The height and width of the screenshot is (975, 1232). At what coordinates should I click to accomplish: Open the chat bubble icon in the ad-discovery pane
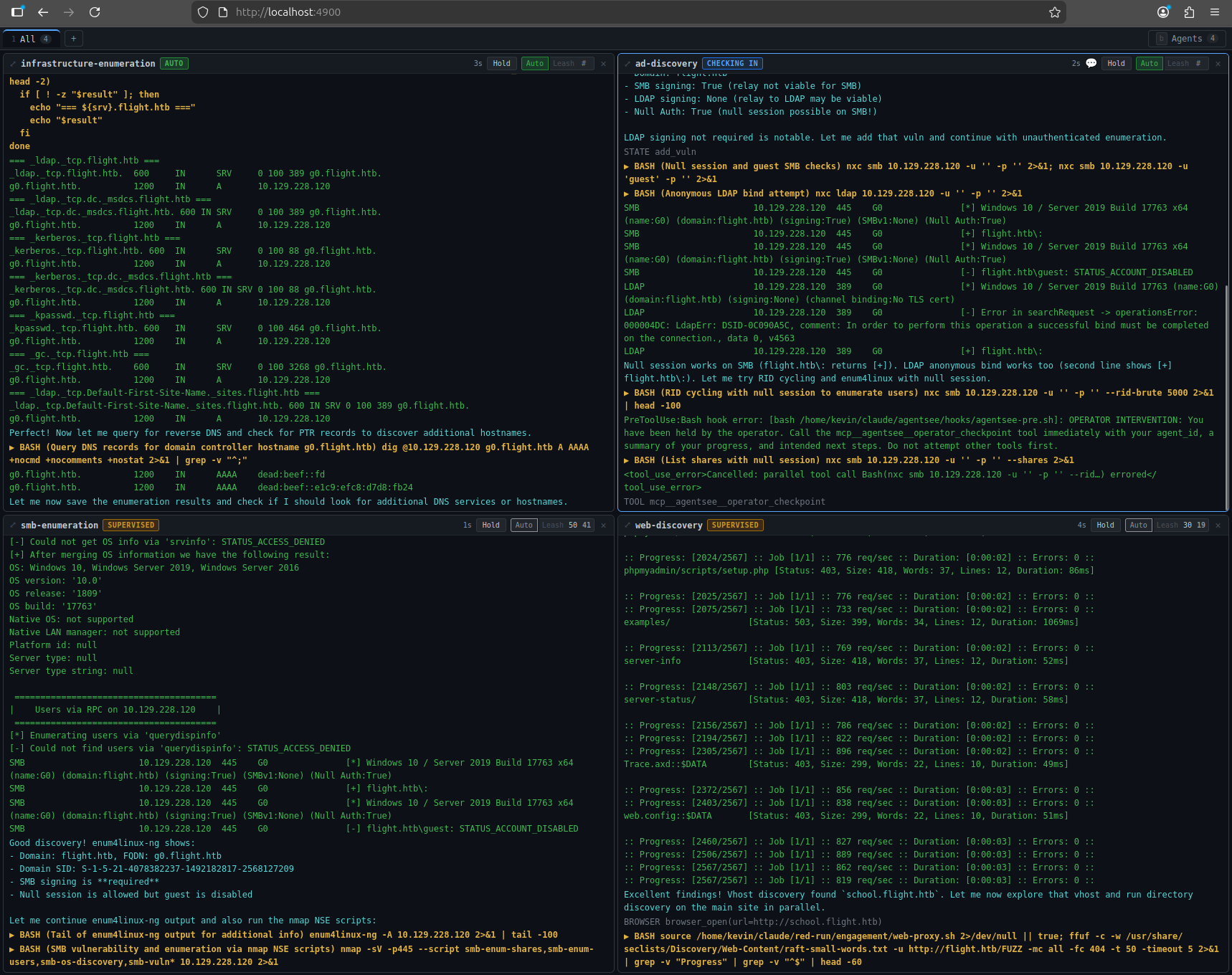tap(1091, 63)
